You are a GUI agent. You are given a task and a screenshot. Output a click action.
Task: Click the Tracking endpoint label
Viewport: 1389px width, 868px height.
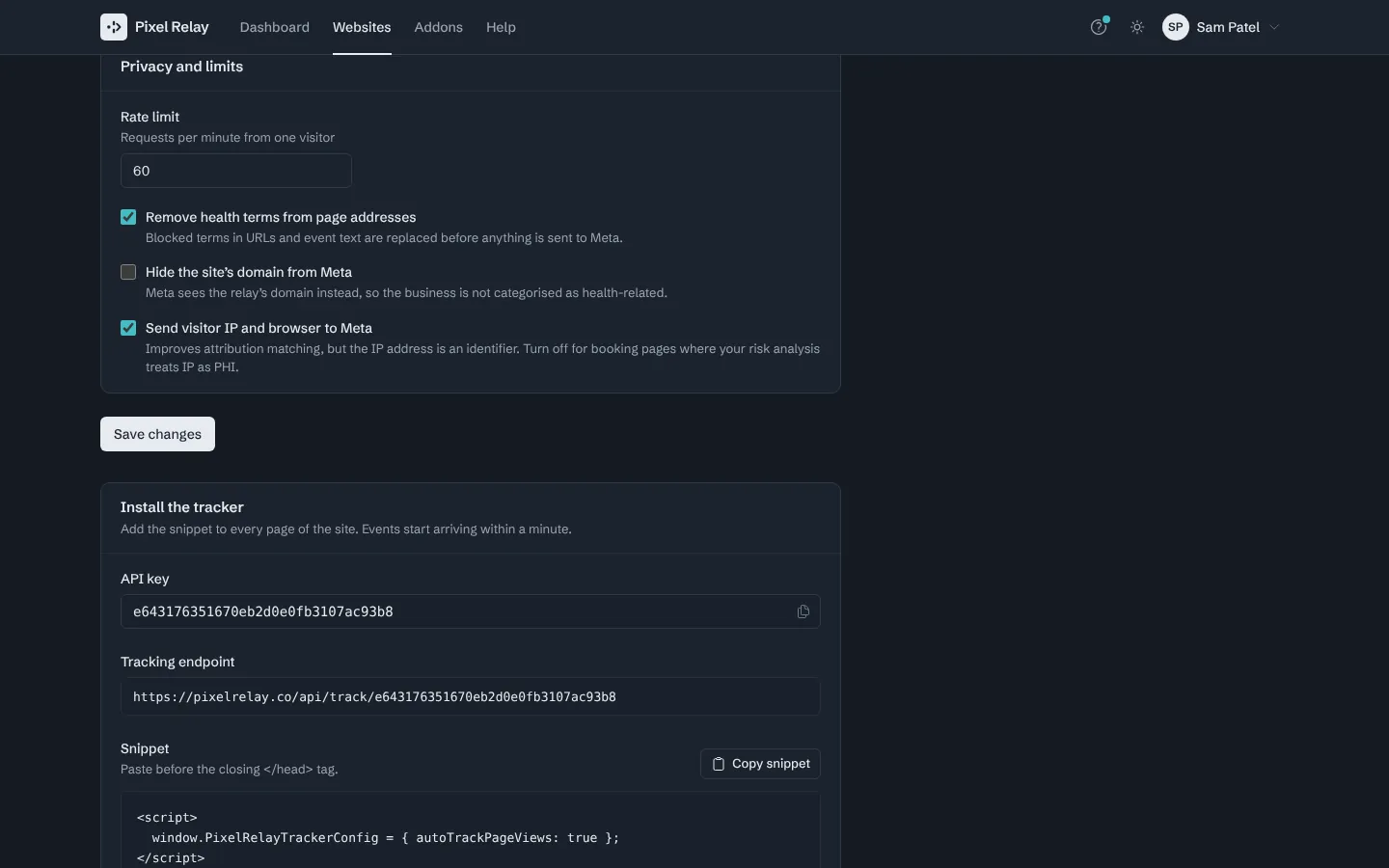(177, 662)
